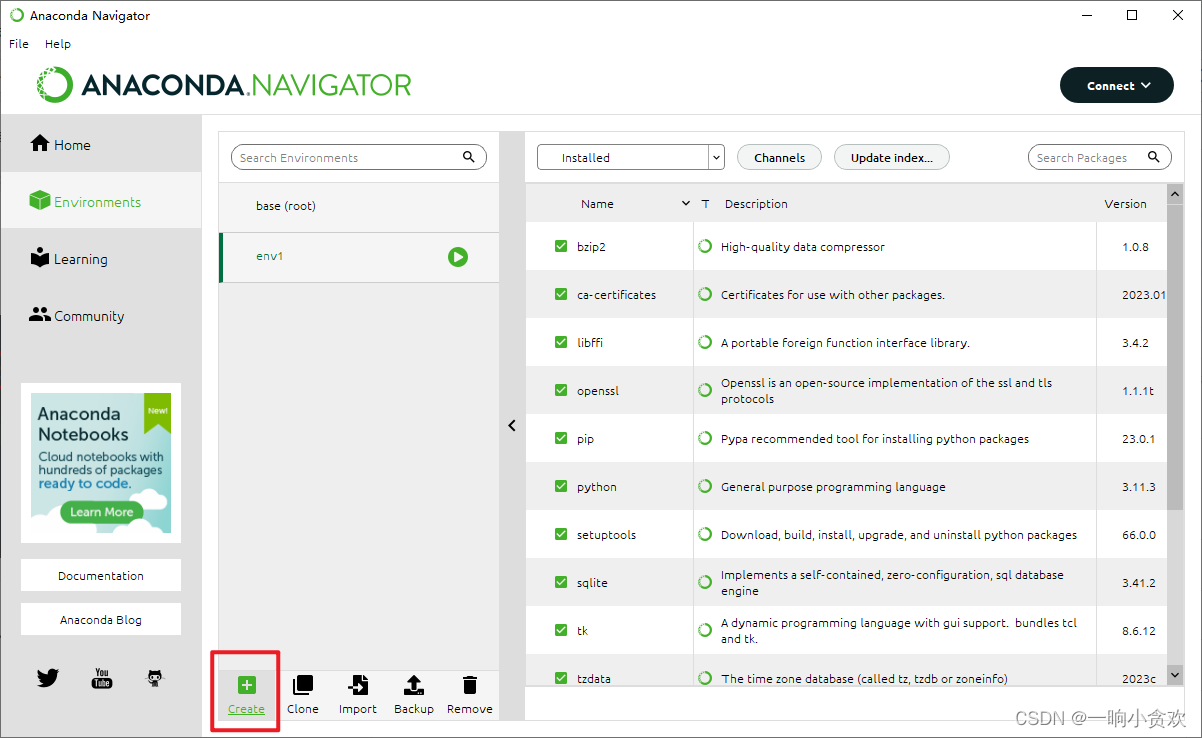Toggle the tk package checkbox
Screen dimensions: 1202x738
(x=561, y=630)
